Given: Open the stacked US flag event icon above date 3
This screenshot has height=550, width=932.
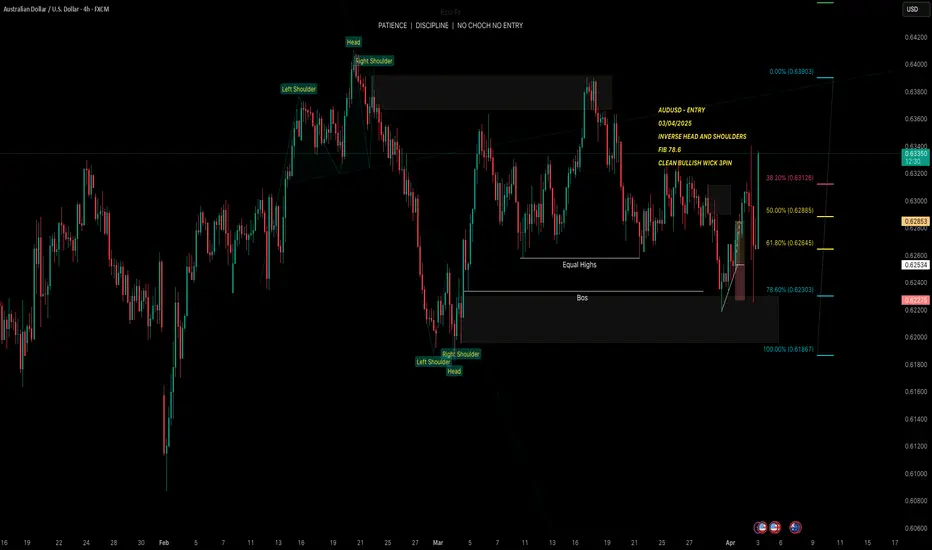Looking at the screenshot, I should (x=760, y=527).
